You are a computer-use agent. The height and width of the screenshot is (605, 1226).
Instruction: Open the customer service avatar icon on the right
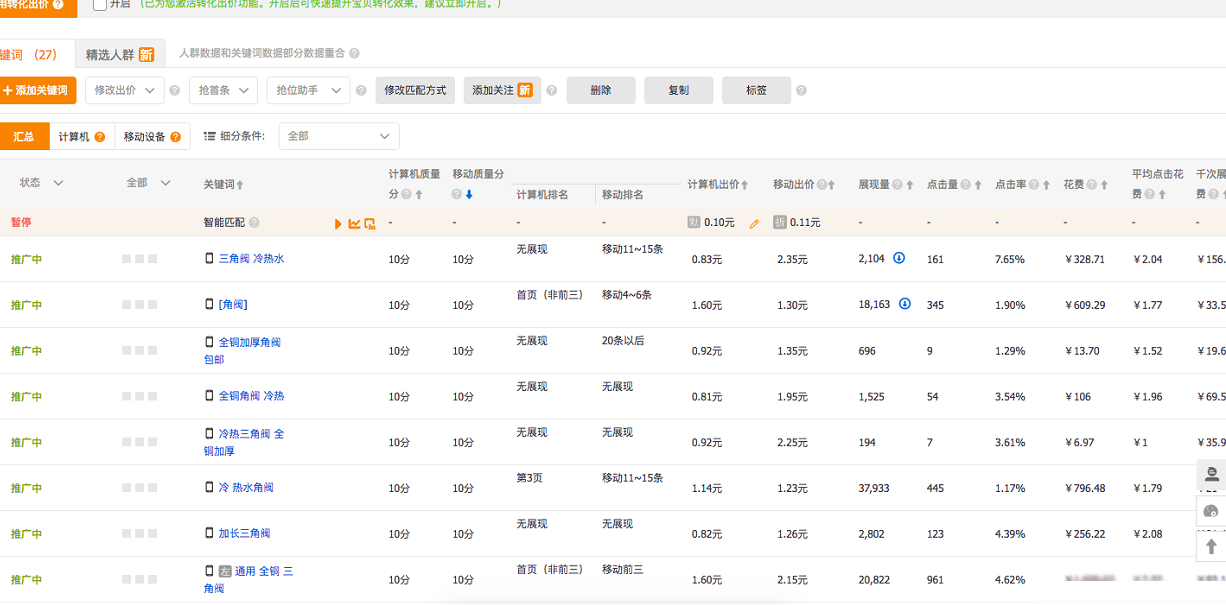click(x=1211, y=474)
